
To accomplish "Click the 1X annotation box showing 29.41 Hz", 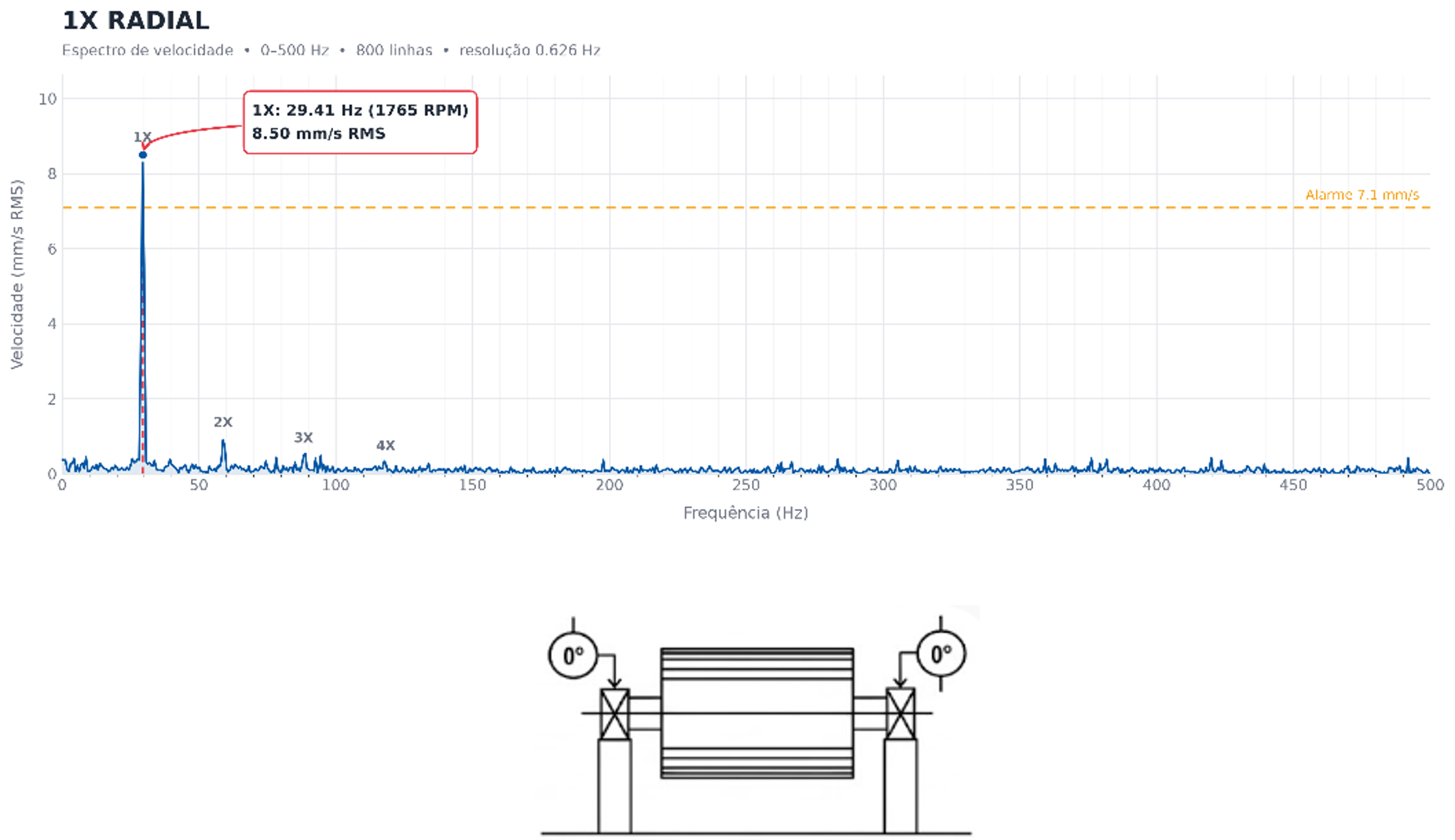I will pos(360,122).
